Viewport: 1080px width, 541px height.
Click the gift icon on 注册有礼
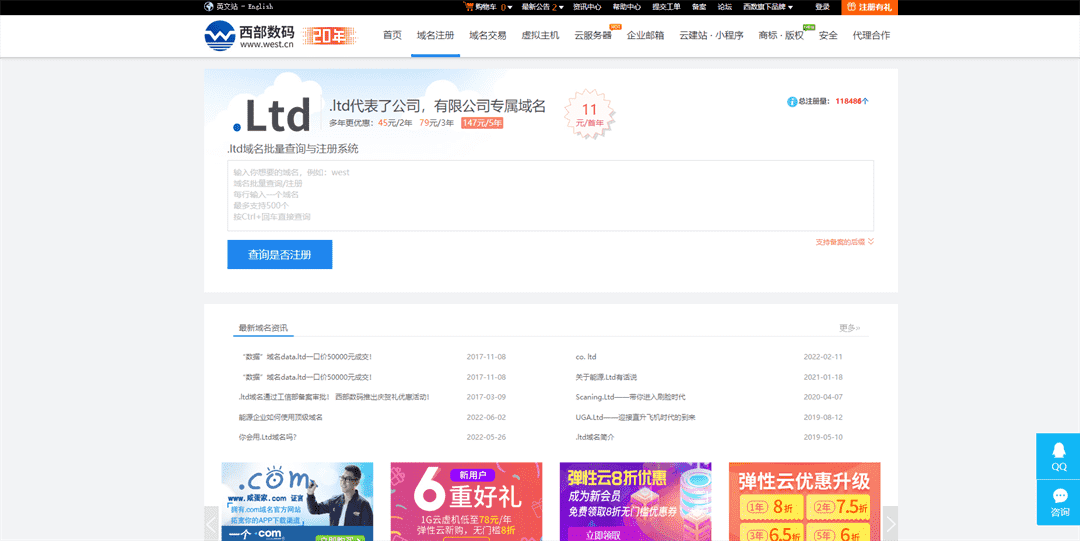(x=852, y=7)
